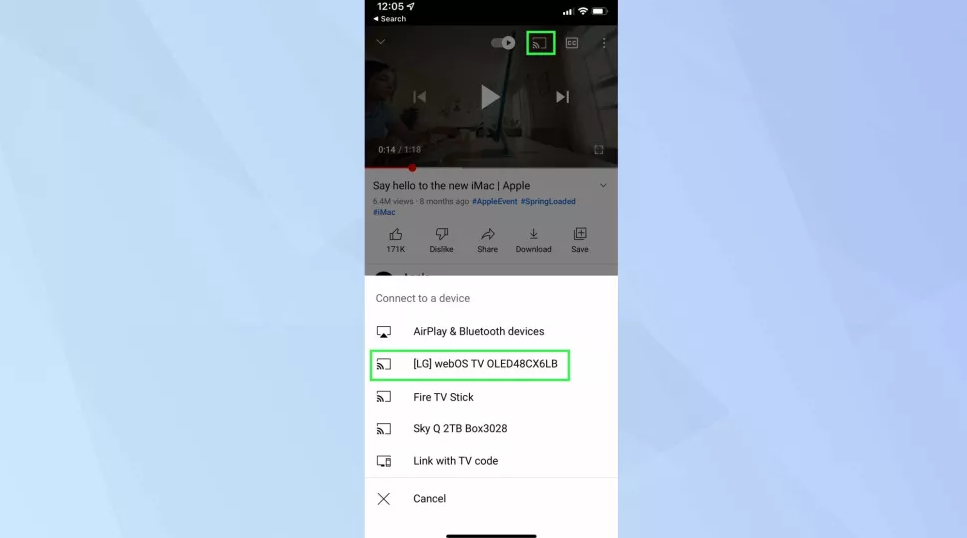Skip to next video
This screenshot has width=967, height=538.
coord(562,97)
